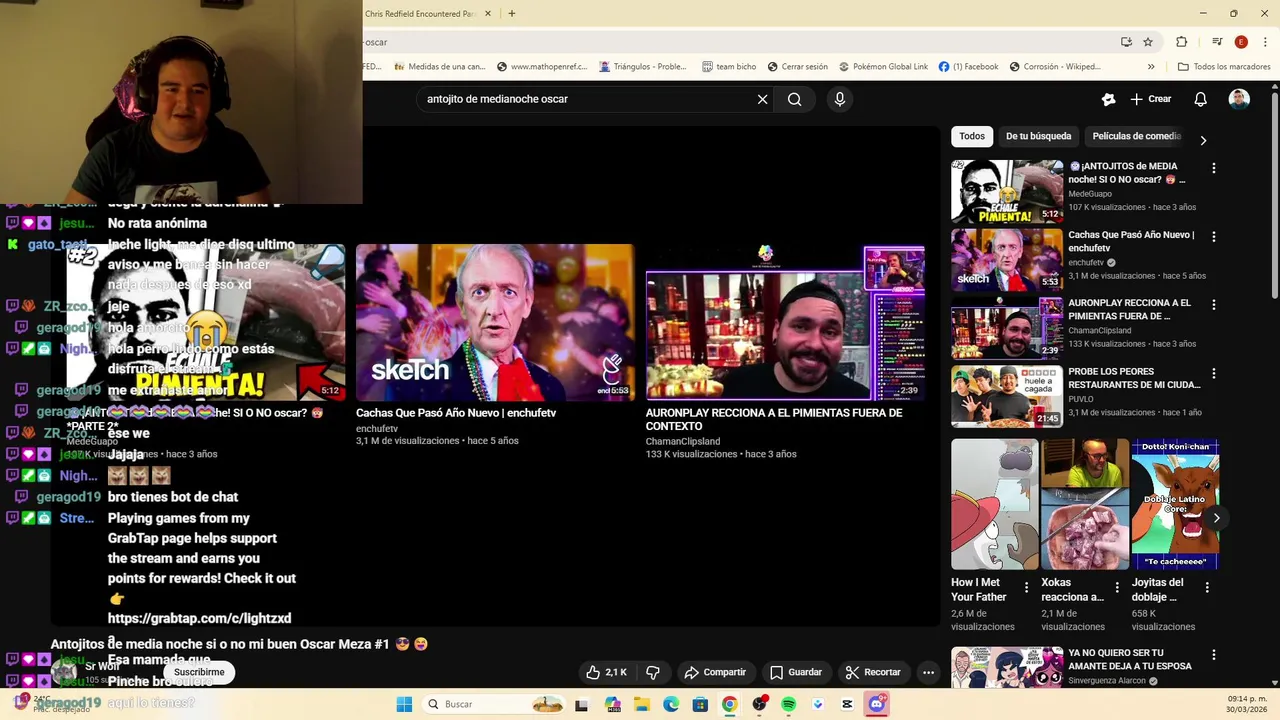The image size is (1280, 720).
Task: Open Chrome extensions puzzle icon
Action: pos(1181,42)
